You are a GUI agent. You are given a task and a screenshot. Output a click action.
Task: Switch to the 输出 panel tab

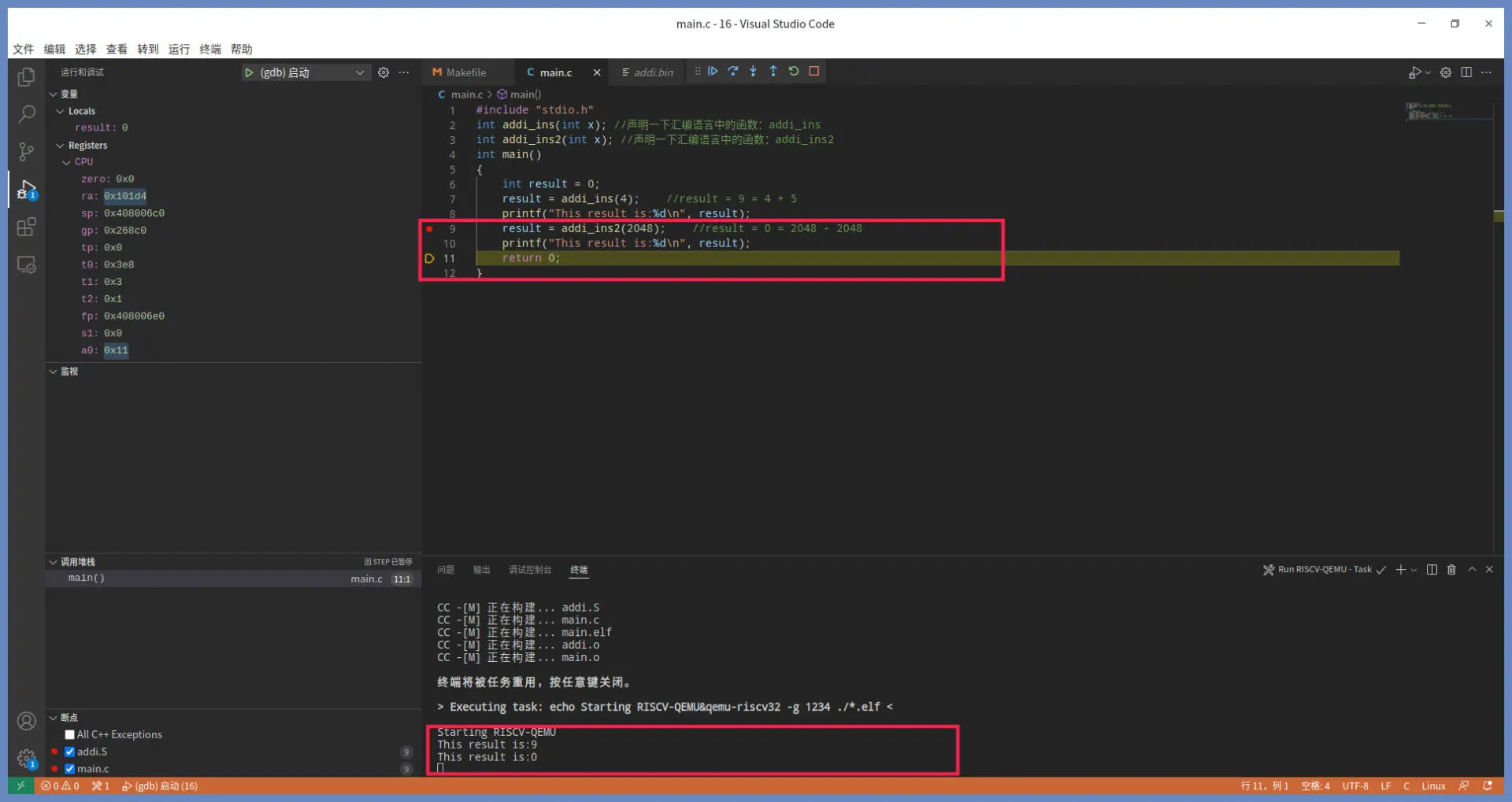coord(482,570)
